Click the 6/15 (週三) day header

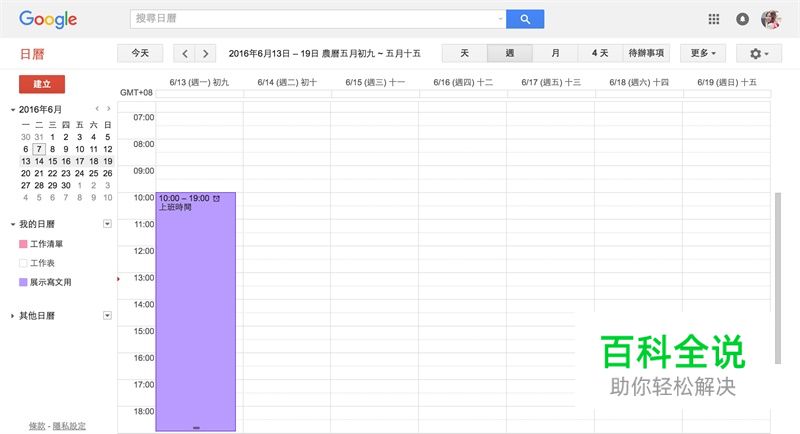[x=375, y=82]
